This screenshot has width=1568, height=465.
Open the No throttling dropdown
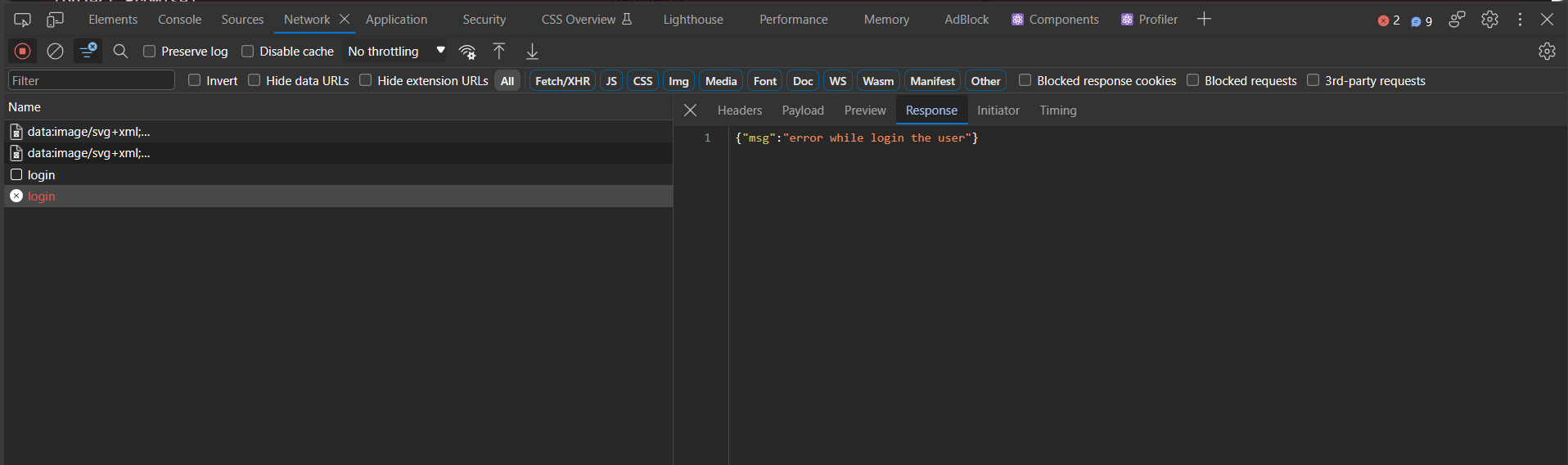tap(396, 52)
